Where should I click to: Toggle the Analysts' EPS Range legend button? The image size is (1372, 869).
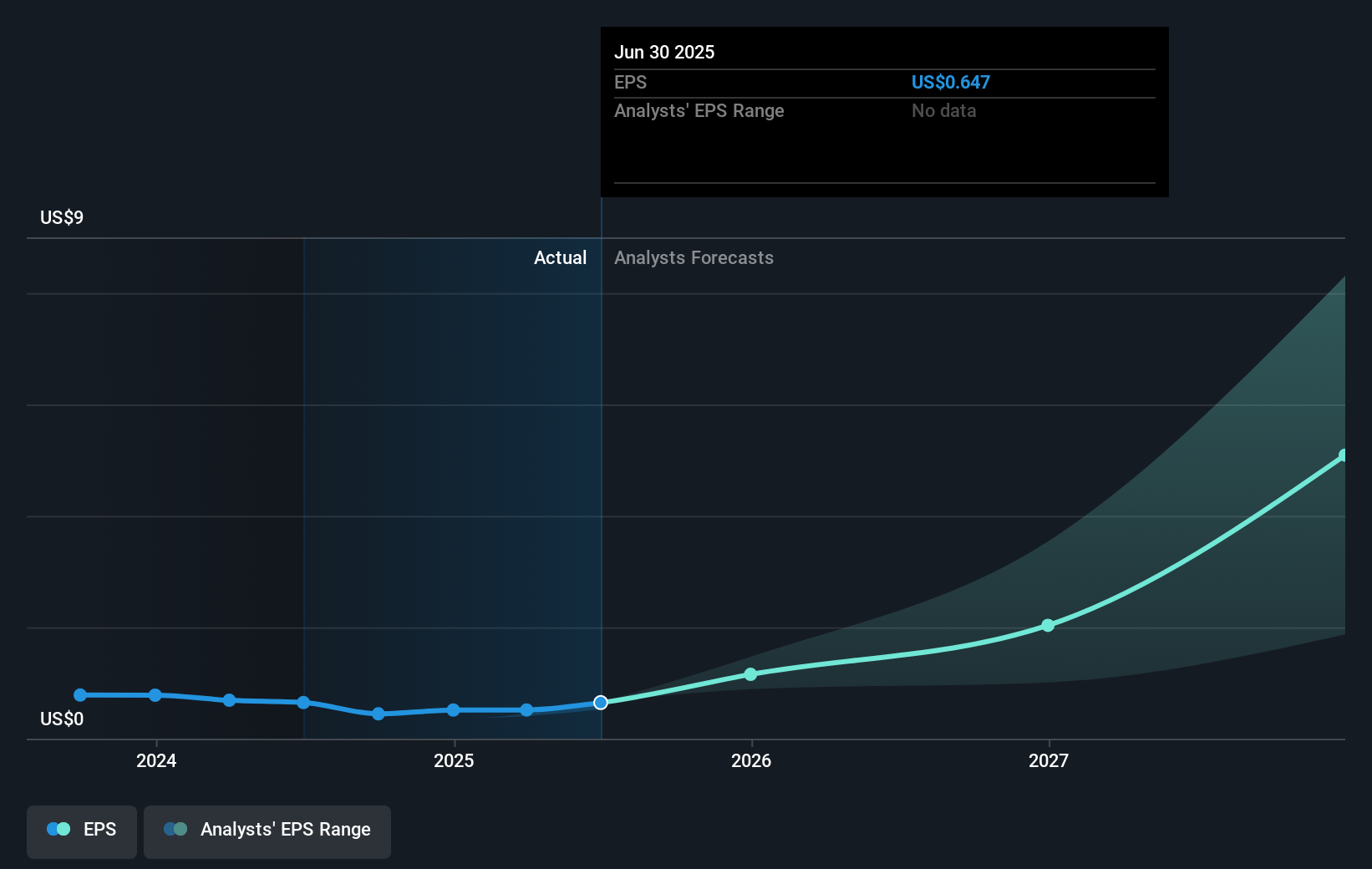pyautogui.click(x=267, y=831)
